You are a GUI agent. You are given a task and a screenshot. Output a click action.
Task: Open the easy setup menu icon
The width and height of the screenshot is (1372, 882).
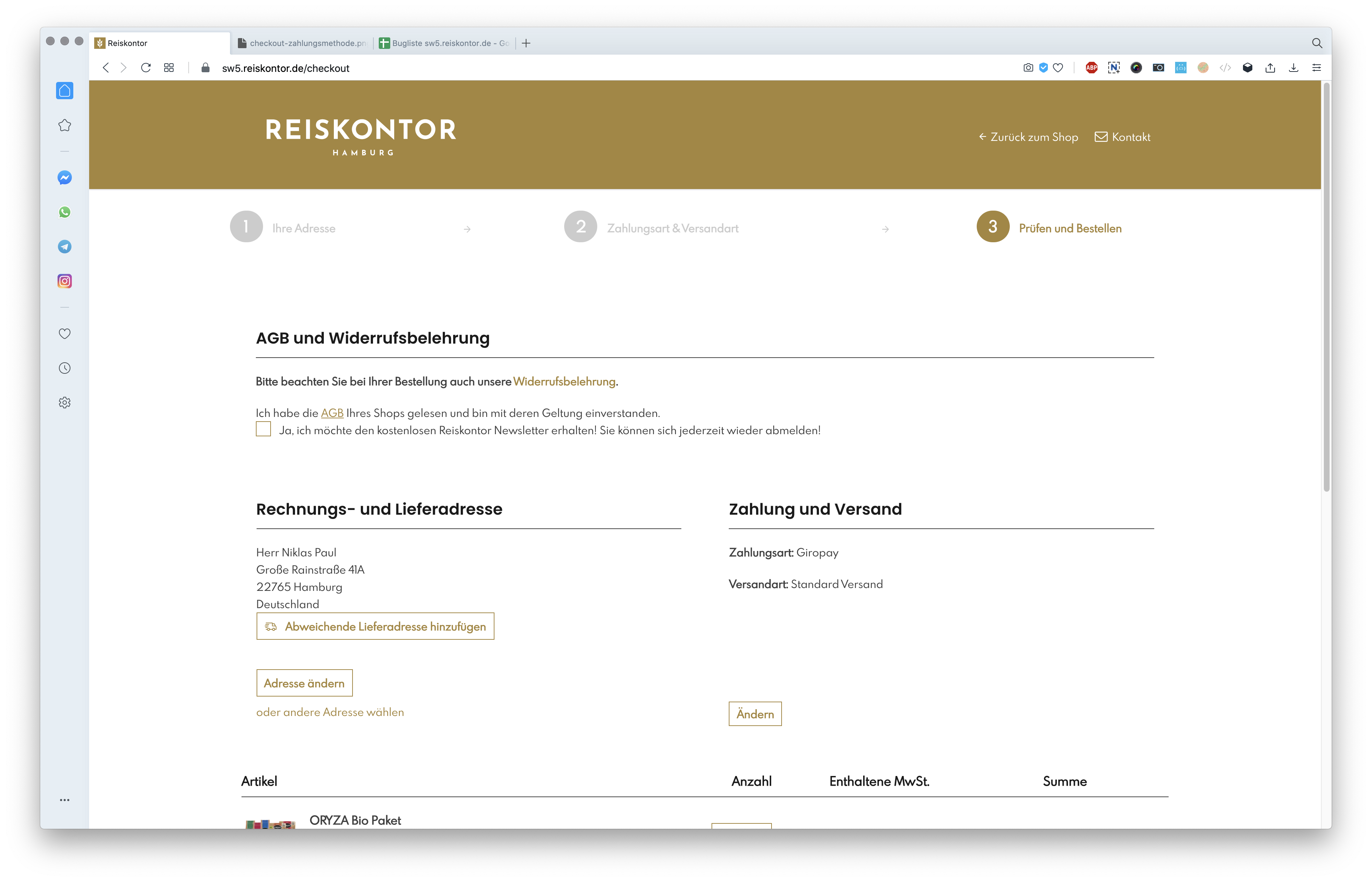pyautogui.click(x=1316, y=68)
